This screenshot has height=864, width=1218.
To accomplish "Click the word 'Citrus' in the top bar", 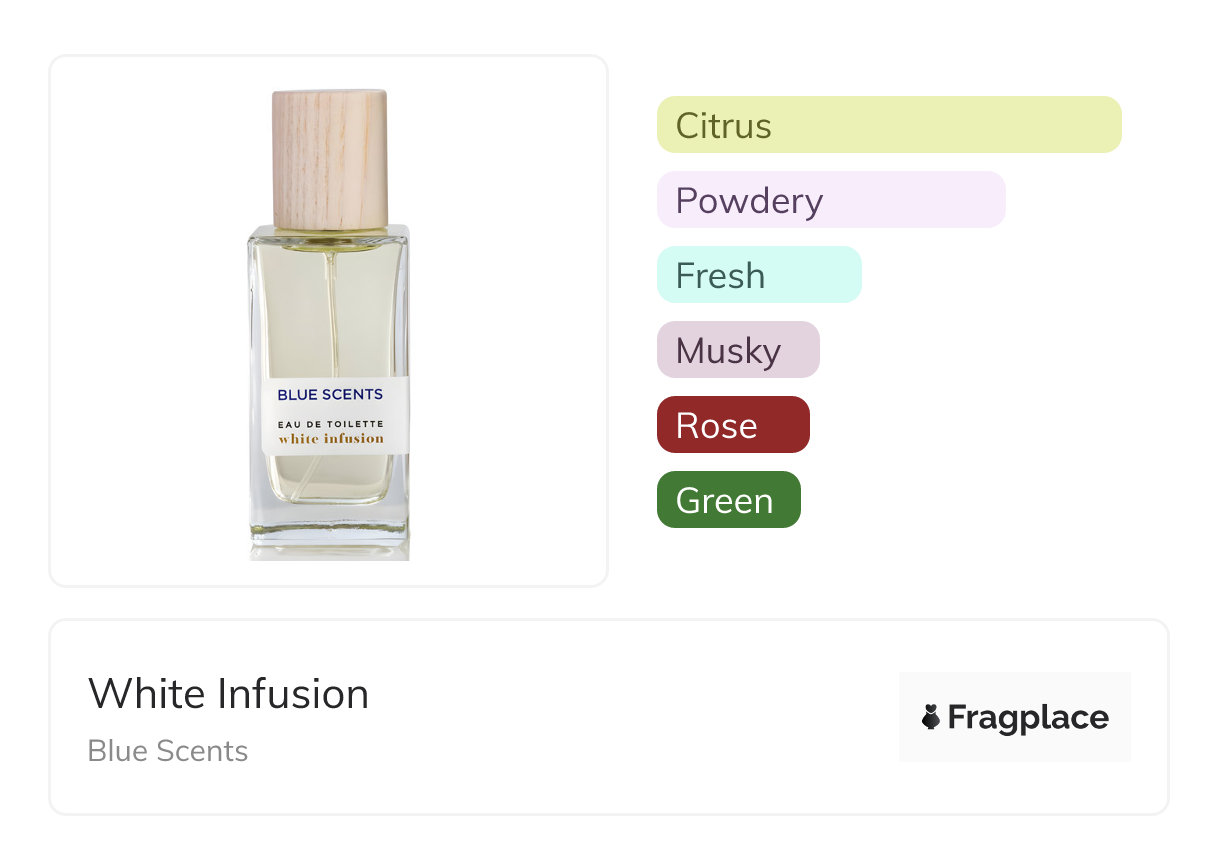I will (x=723, y=126).
